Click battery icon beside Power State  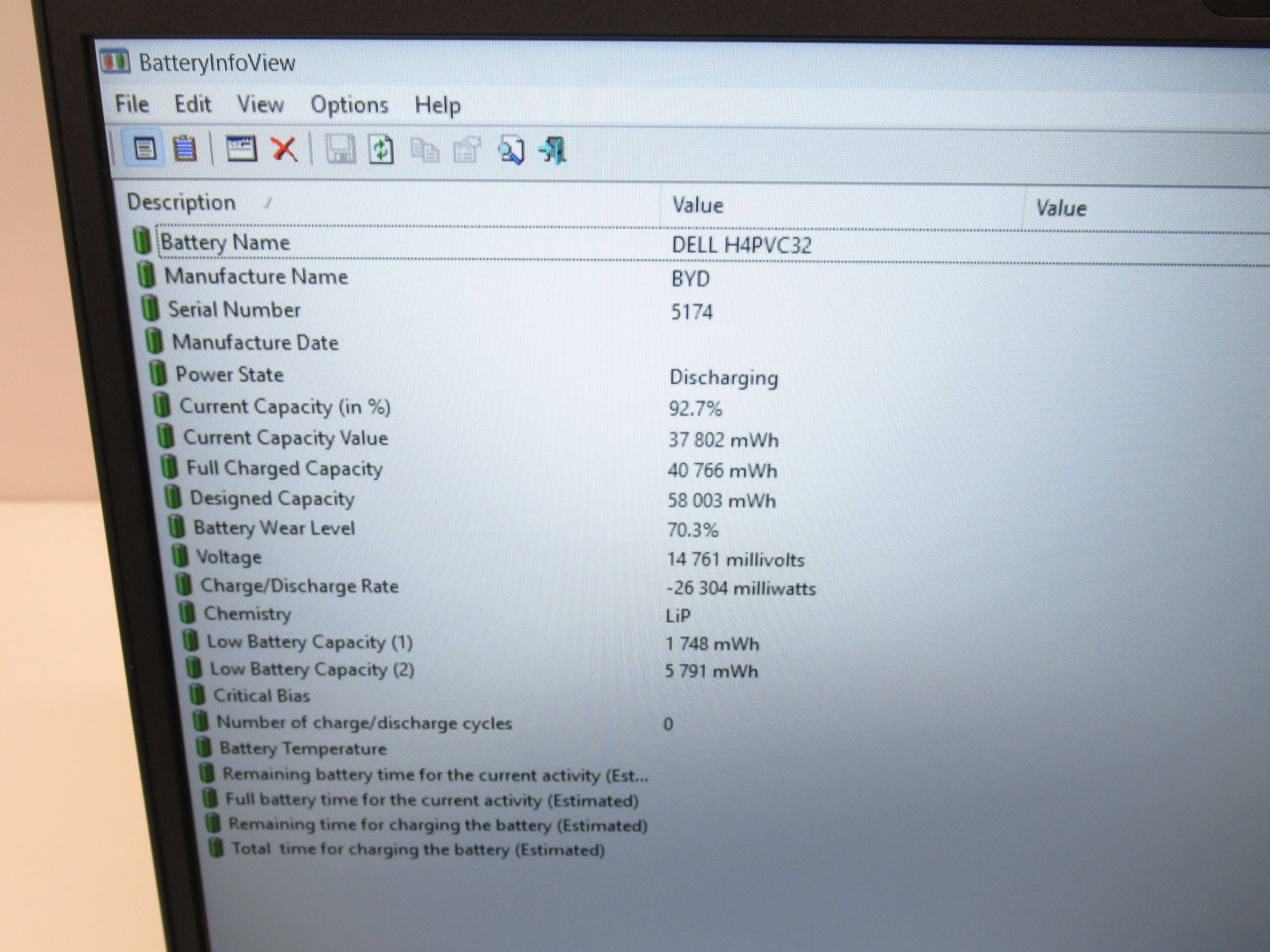click(x=159, y=372)
